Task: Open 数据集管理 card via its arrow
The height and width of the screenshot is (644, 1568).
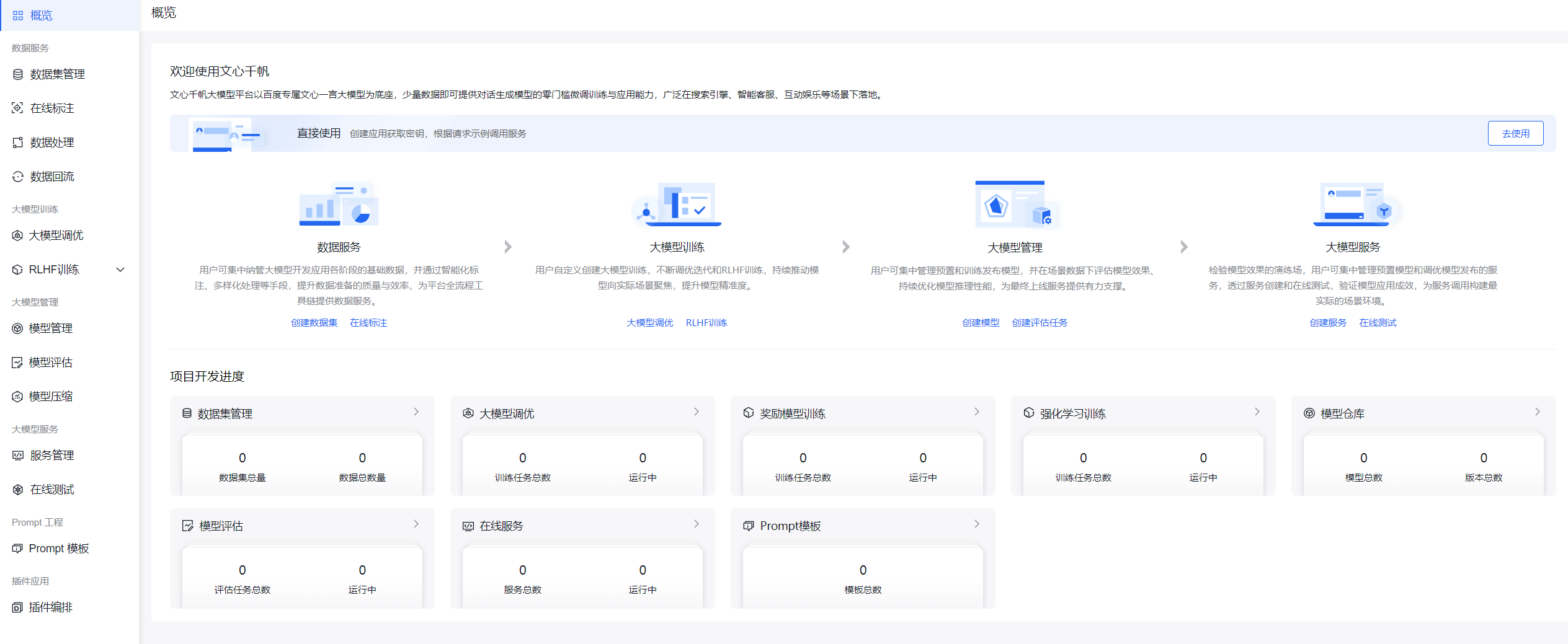Action: tap(416, 412)
